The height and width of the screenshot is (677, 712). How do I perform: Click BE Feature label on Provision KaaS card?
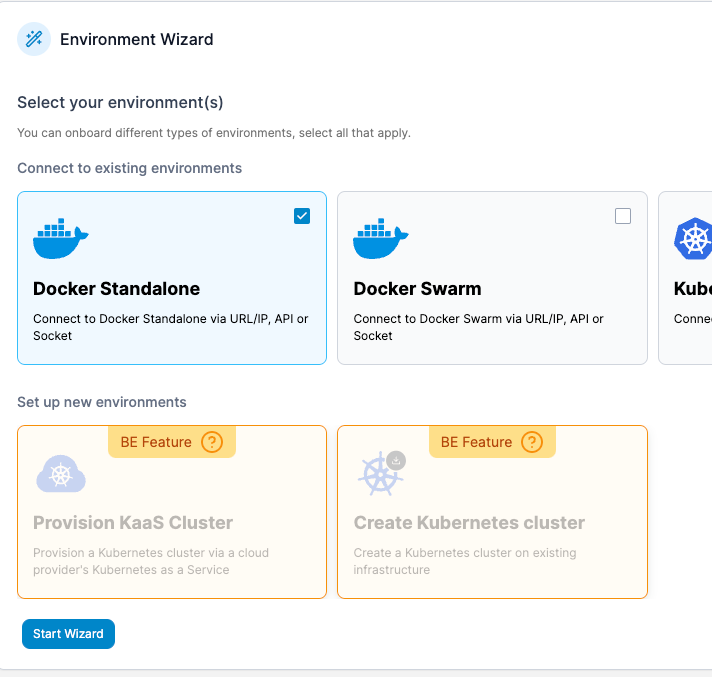156,442
